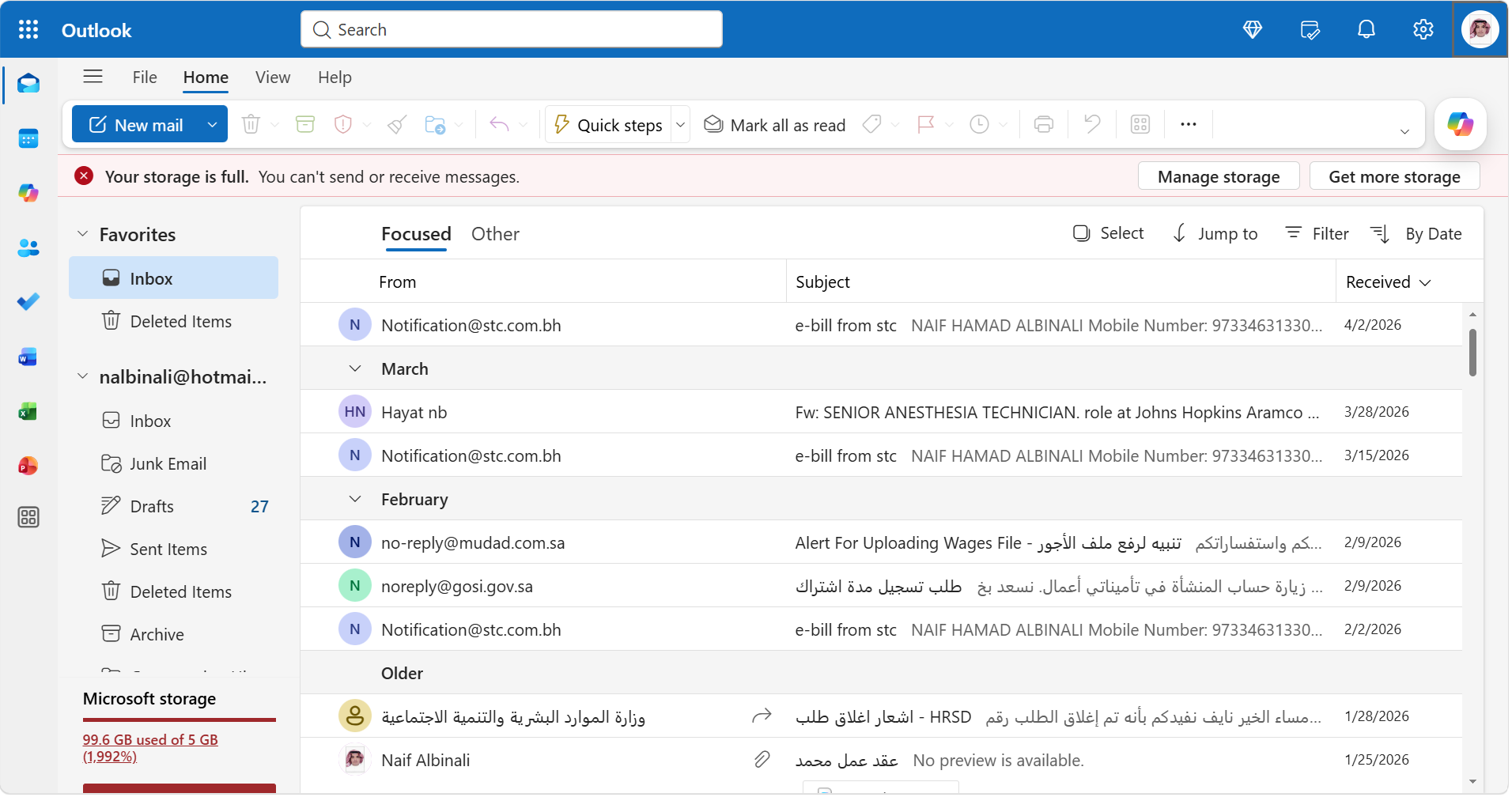Open the File menu
This screenshot has width=1512, height=797.
coord(145,77)
